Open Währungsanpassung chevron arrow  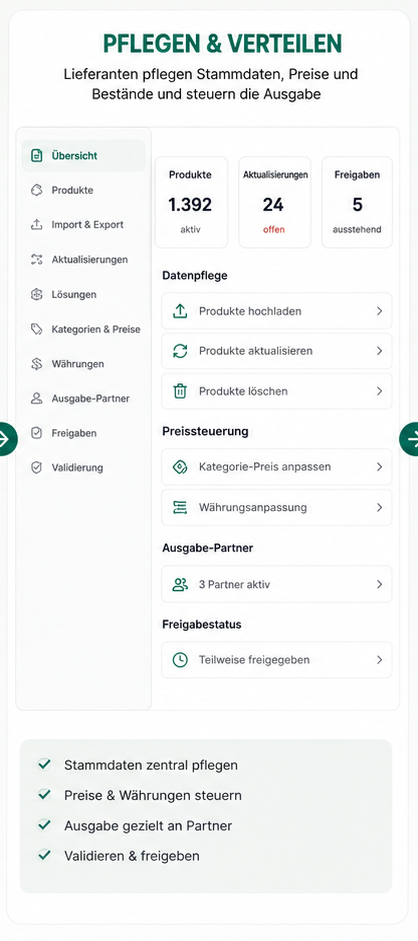(x=379, y=508)
